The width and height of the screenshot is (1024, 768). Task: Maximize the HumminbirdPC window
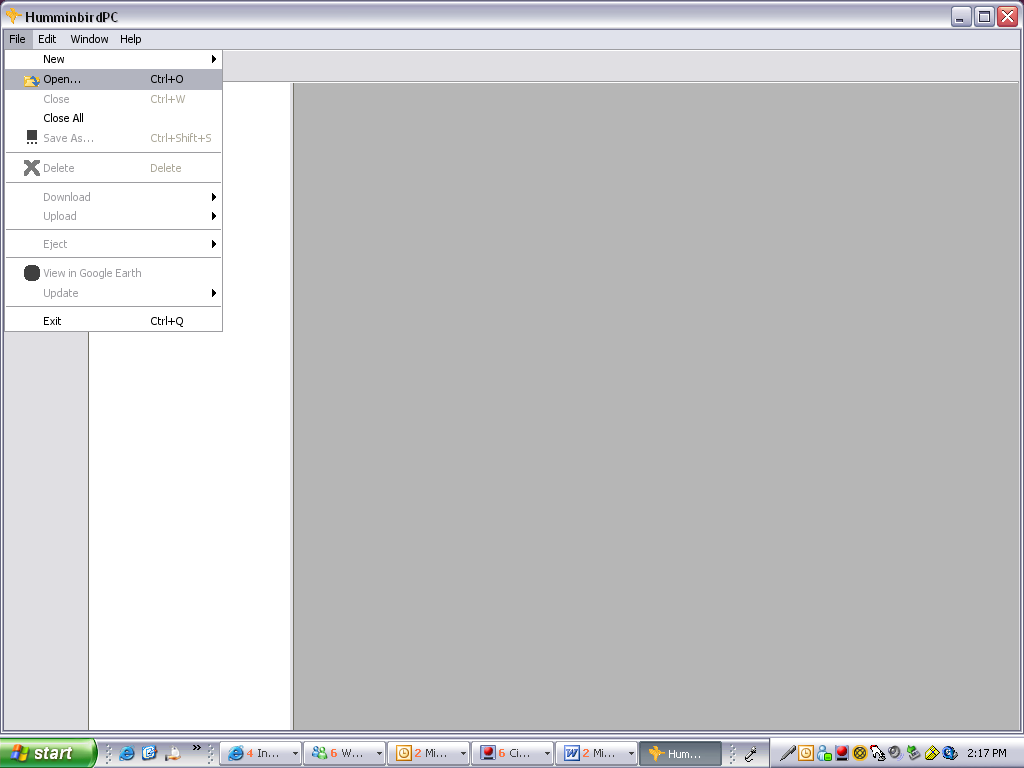pyautogui.click(x=984, y=16)
